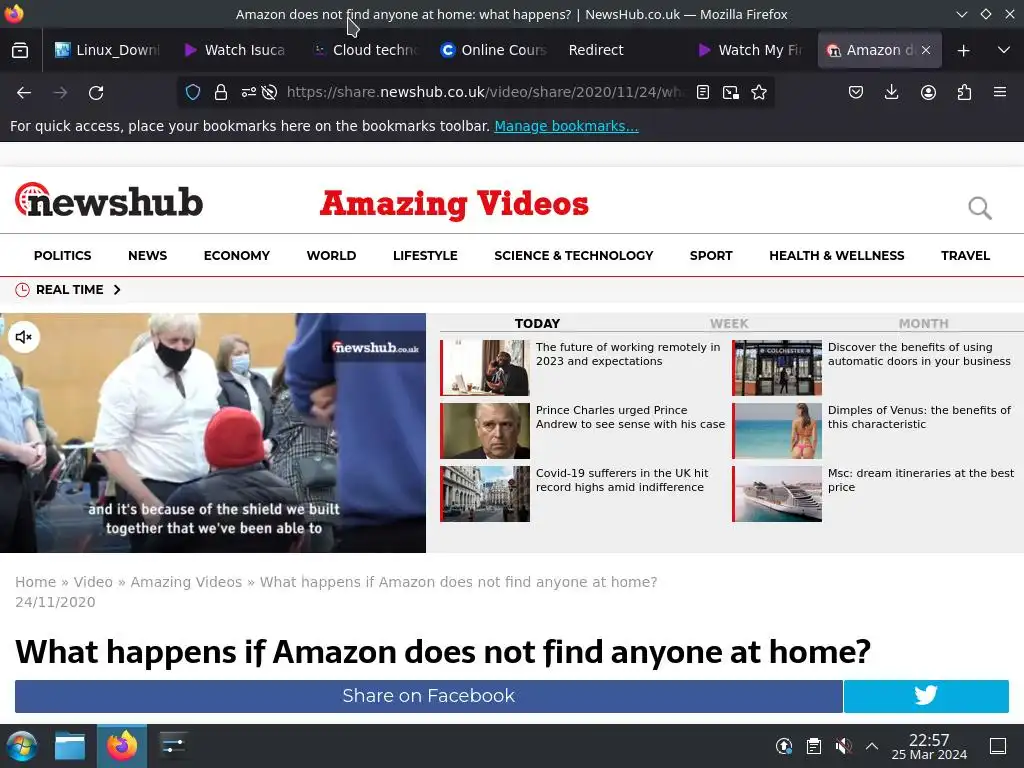Viewport: 1024px width, 768px height.
Task: Share article via Twitter bird button
Action: 926,696
